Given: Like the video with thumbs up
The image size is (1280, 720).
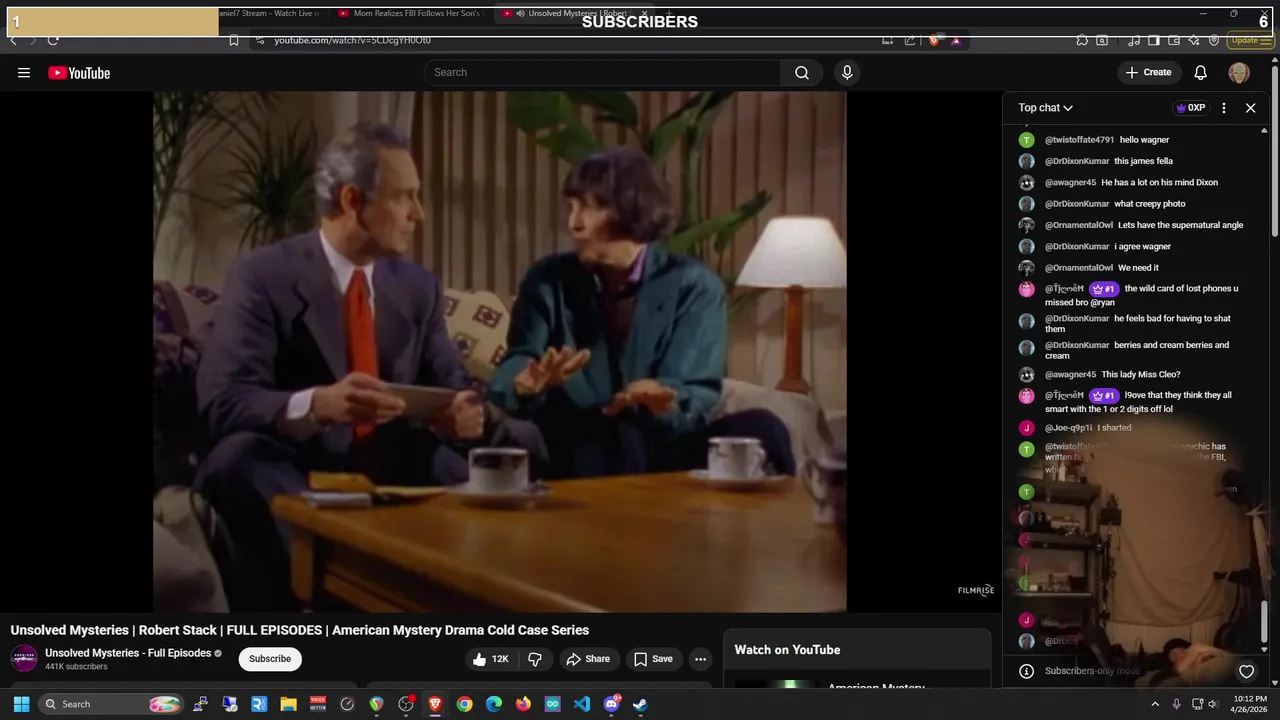Looking at the screenshot, I should coord(491,659).
